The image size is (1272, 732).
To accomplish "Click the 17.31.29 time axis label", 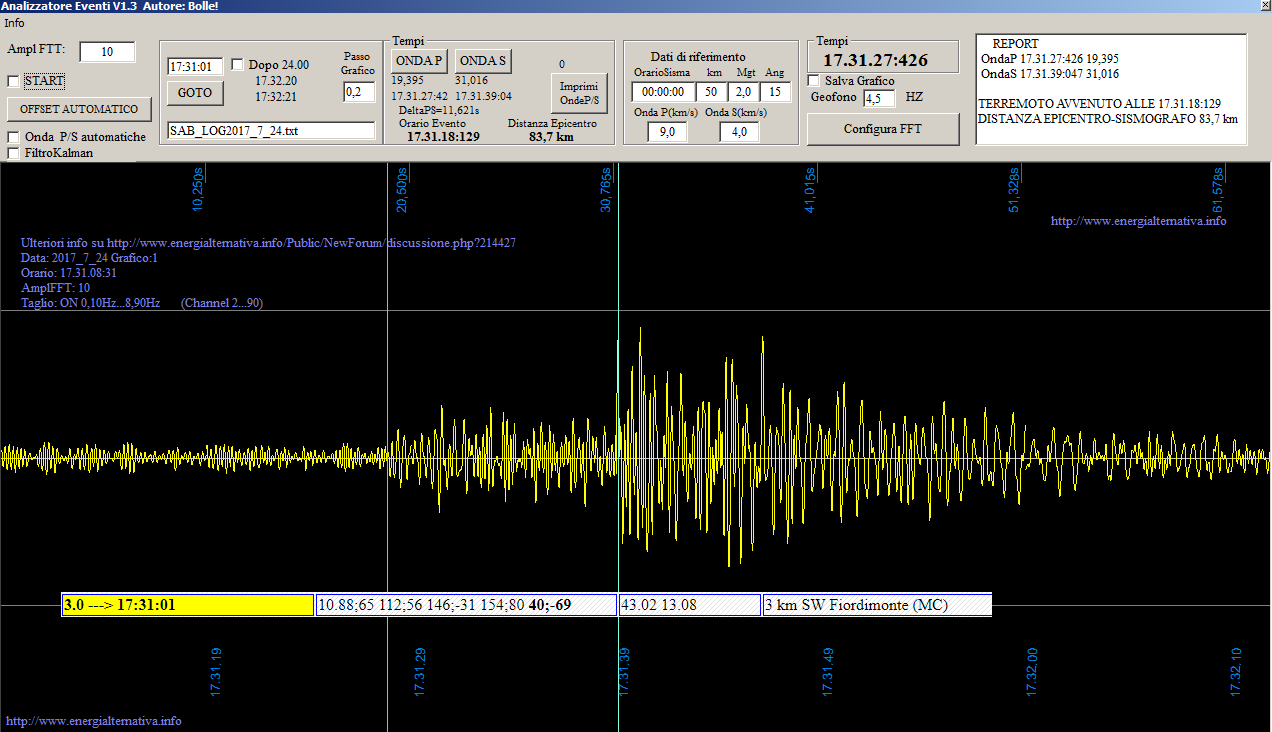I will pos(420,672).
